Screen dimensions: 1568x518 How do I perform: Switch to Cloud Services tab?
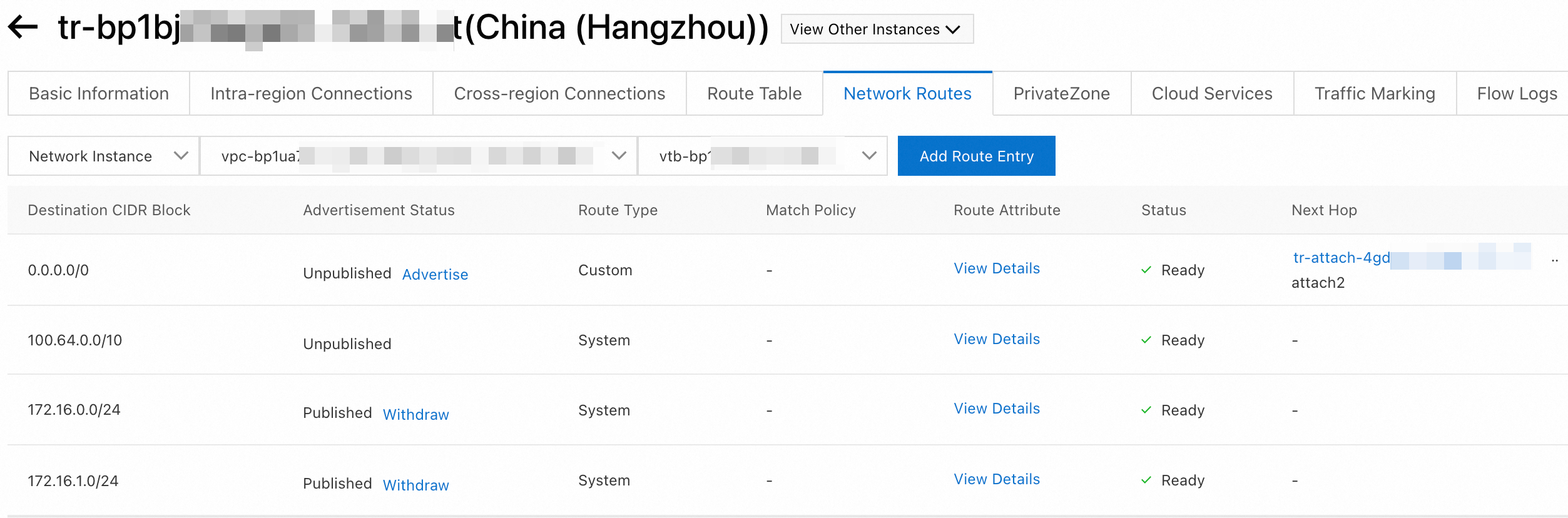(1212, 94)
